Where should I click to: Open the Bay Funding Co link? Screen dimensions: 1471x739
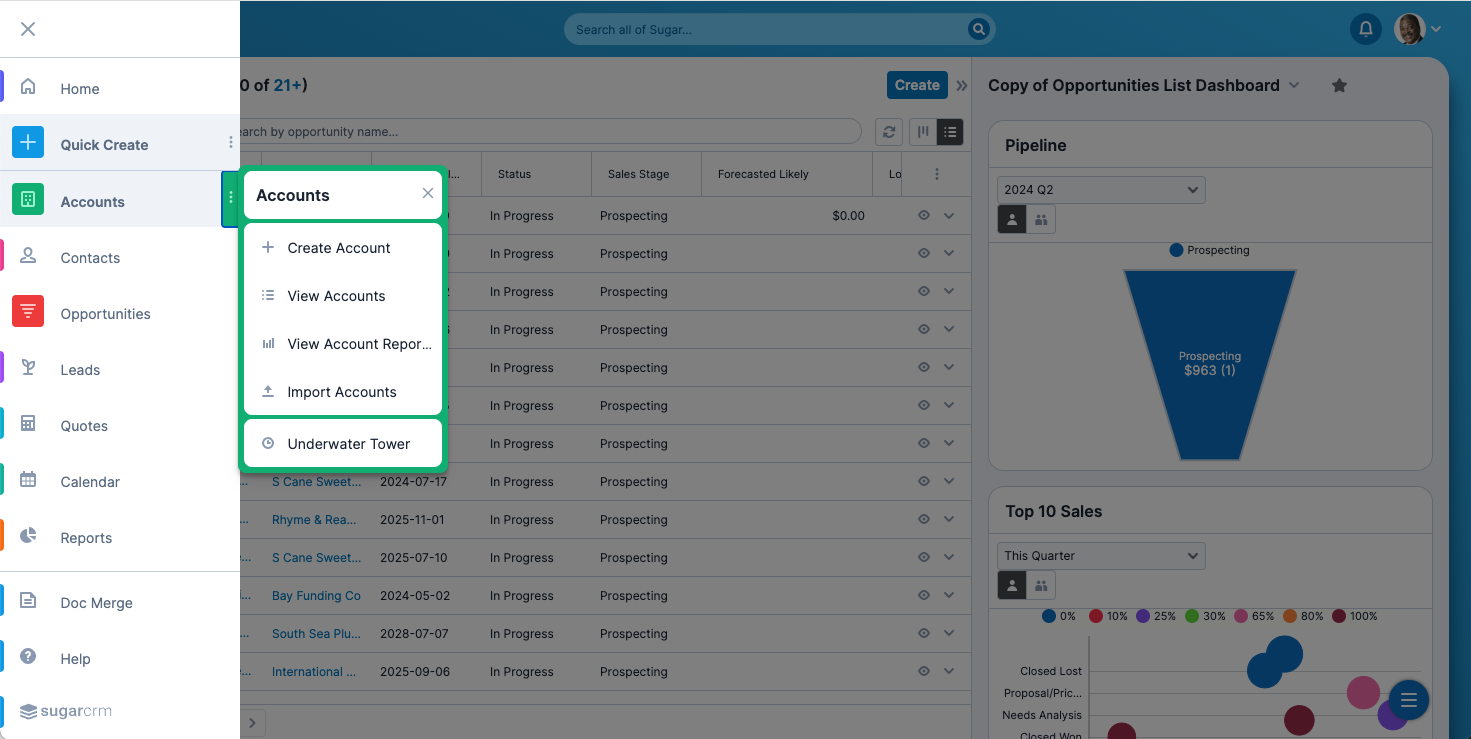316,596
